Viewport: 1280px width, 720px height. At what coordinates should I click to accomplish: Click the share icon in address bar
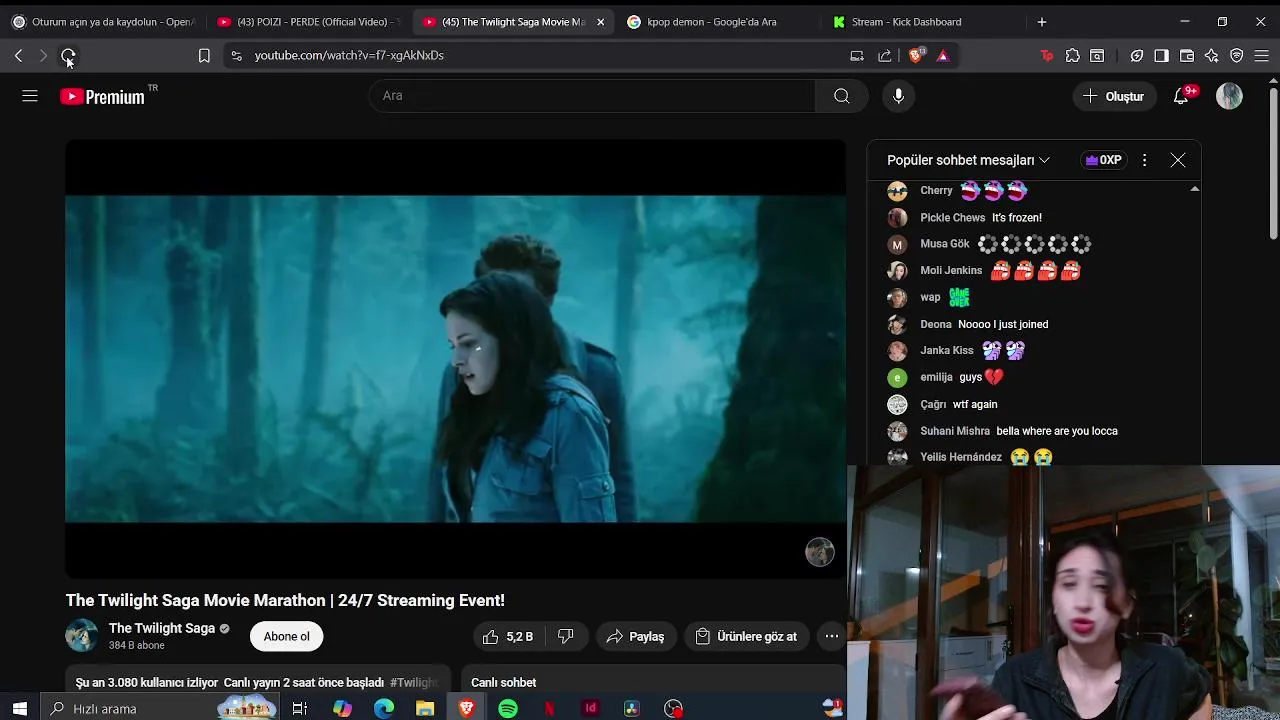tap(885, 56)
